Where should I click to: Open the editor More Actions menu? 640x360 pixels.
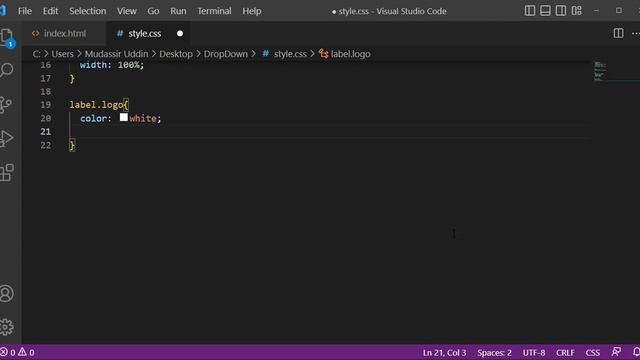pyautogui.click(x=636, y=33)
